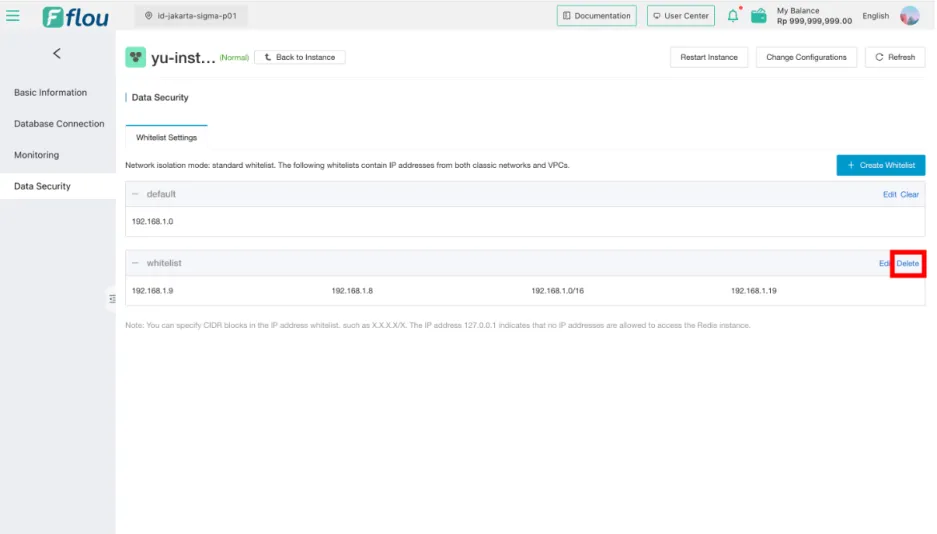Open Basic Information section
The height and width of the screenshot is (534, 937).
click(50, 93)
